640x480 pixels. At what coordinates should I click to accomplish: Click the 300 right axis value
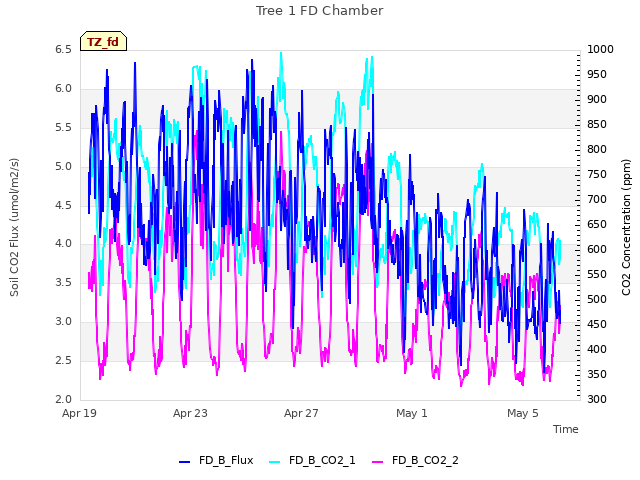pyautogui.click(x=597, y=399)
